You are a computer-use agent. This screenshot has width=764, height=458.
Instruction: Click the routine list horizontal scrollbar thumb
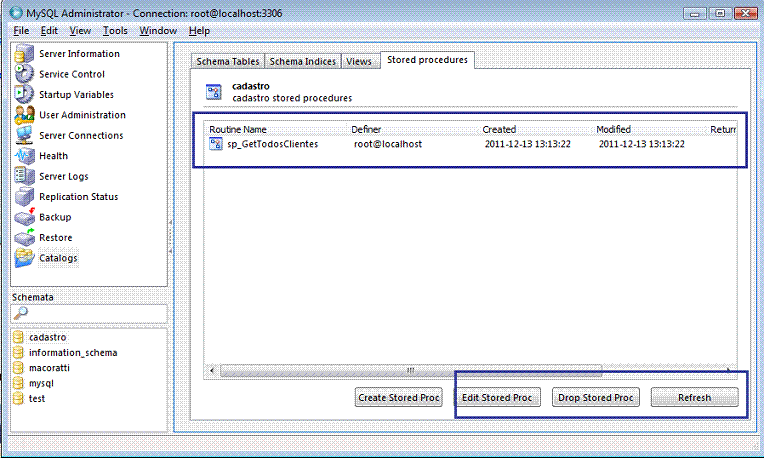411,371
